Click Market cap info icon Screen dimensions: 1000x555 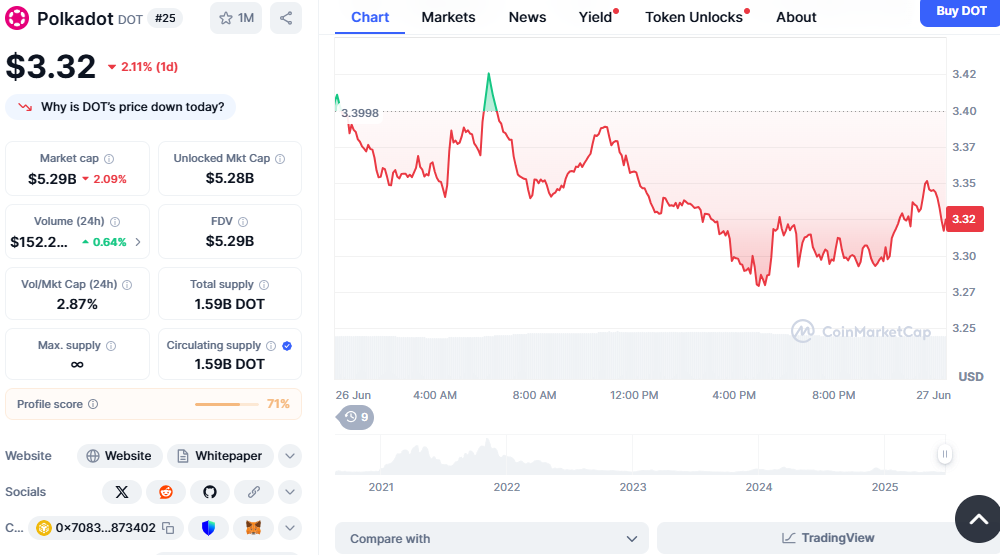click(x=109, y=159)
